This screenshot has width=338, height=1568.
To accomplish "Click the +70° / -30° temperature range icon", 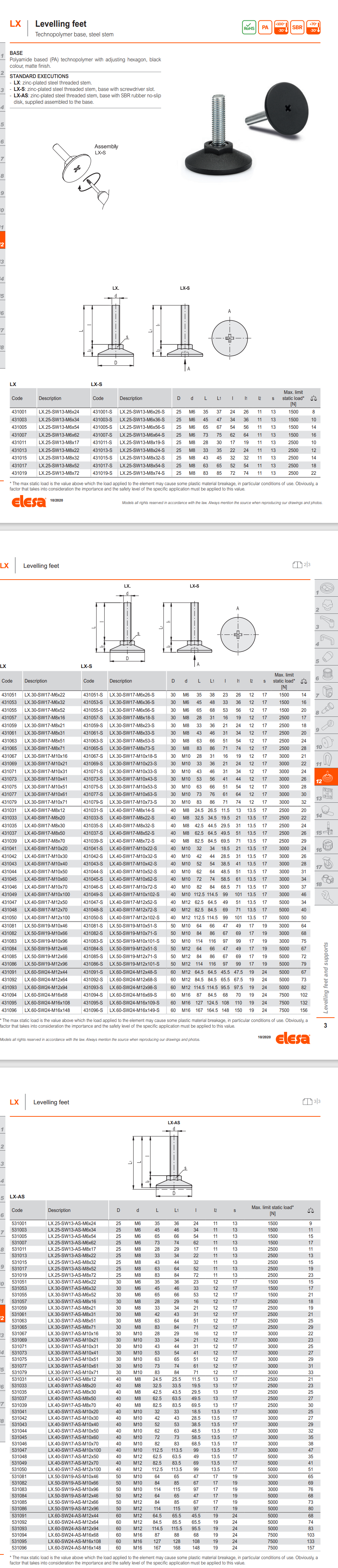I will [x=313, y=27].
